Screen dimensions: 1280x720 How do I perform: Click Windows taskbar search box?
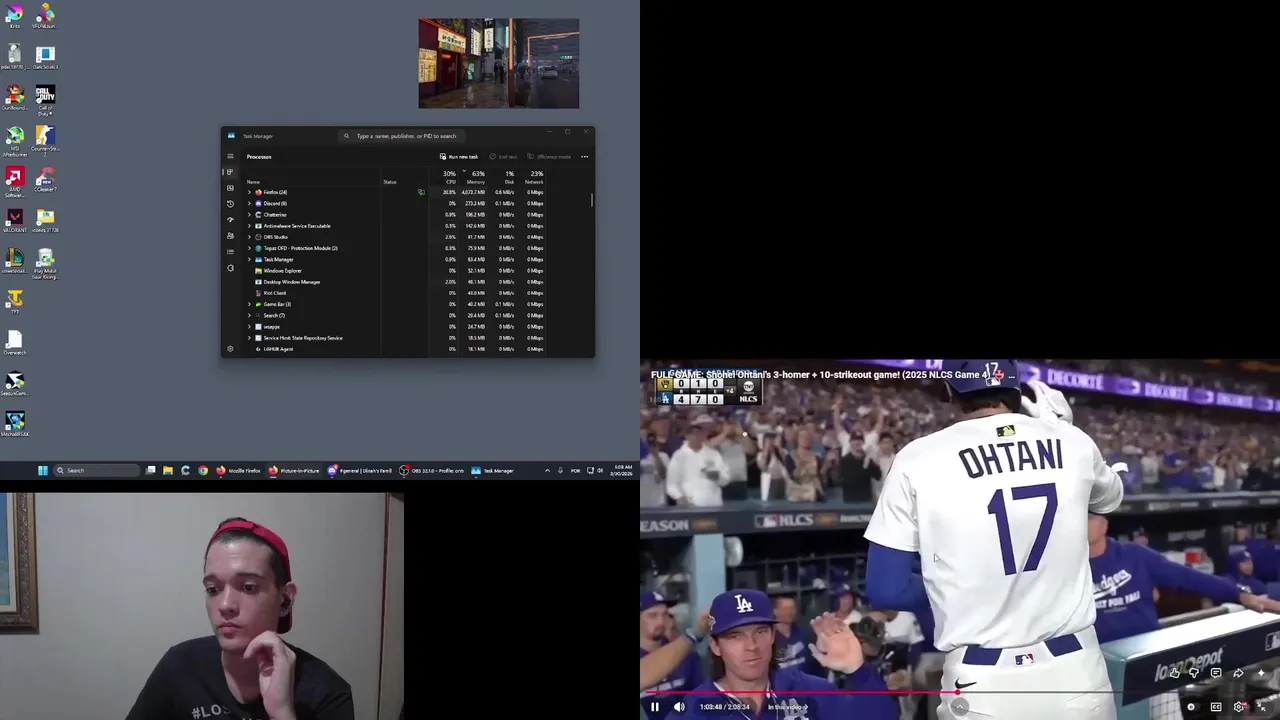click(97, 470)
